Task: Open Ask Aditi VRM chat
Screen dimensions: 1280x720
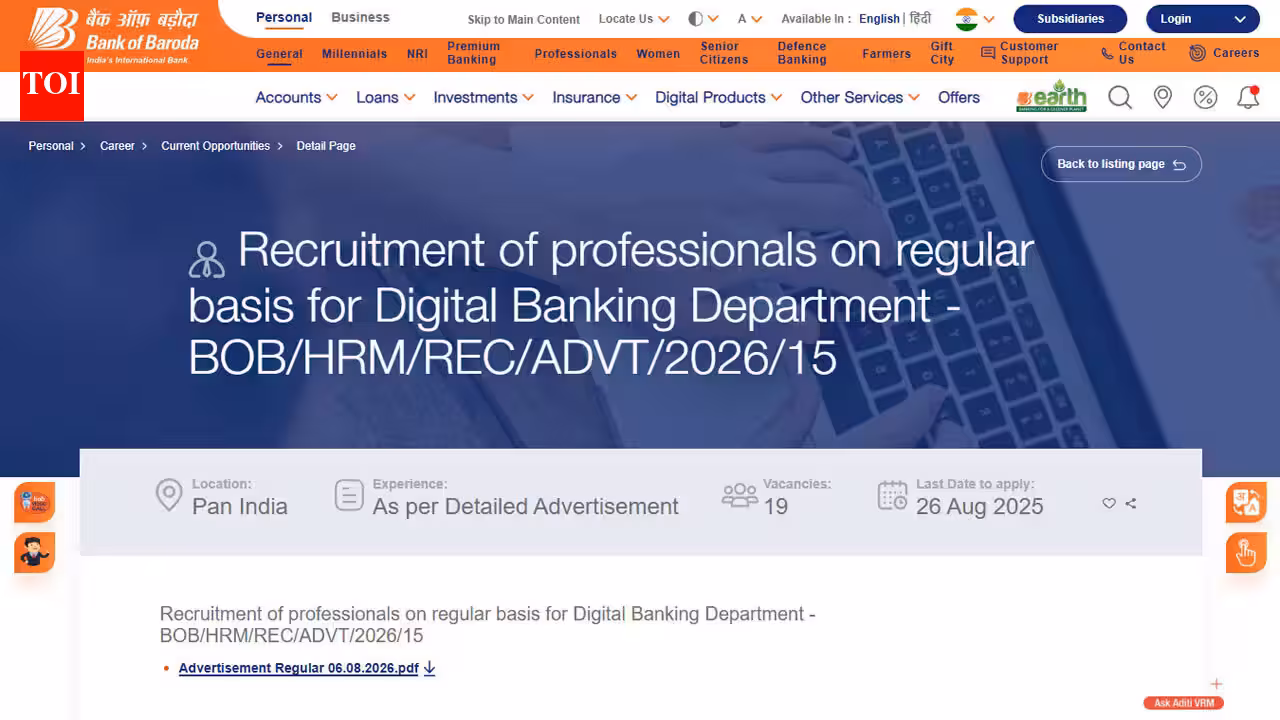Action: click(x=1183, y=703)
